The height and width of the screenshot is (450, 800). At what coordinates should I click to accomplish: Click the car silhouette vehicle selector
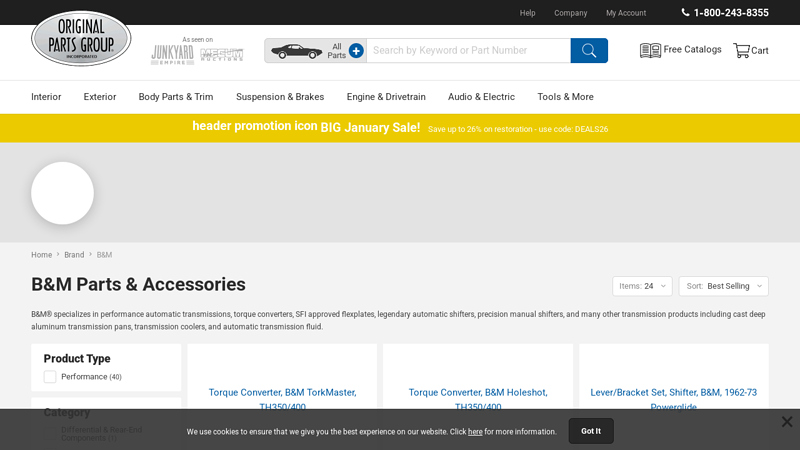(x=296, y=51)
